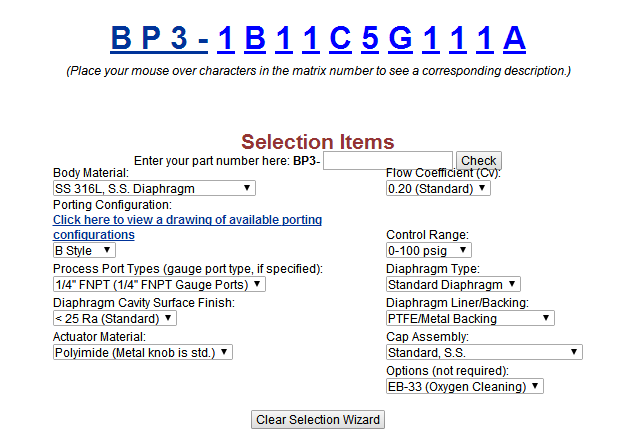Open the Diaphragm Type dropdown
634x436 pixels.
(x=453, y=284)
